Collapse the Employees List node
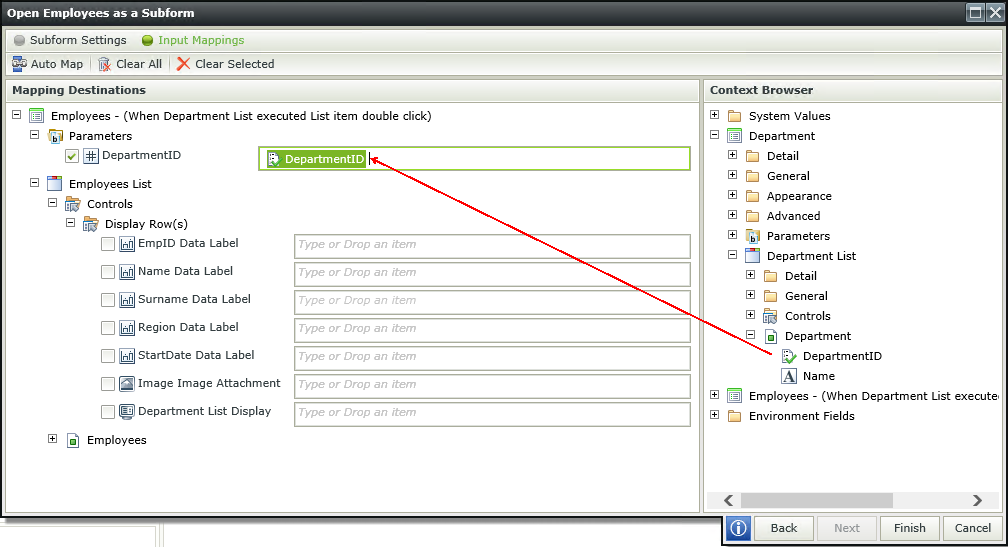This screenshot has width=1008, height=547. coord(35,183)
